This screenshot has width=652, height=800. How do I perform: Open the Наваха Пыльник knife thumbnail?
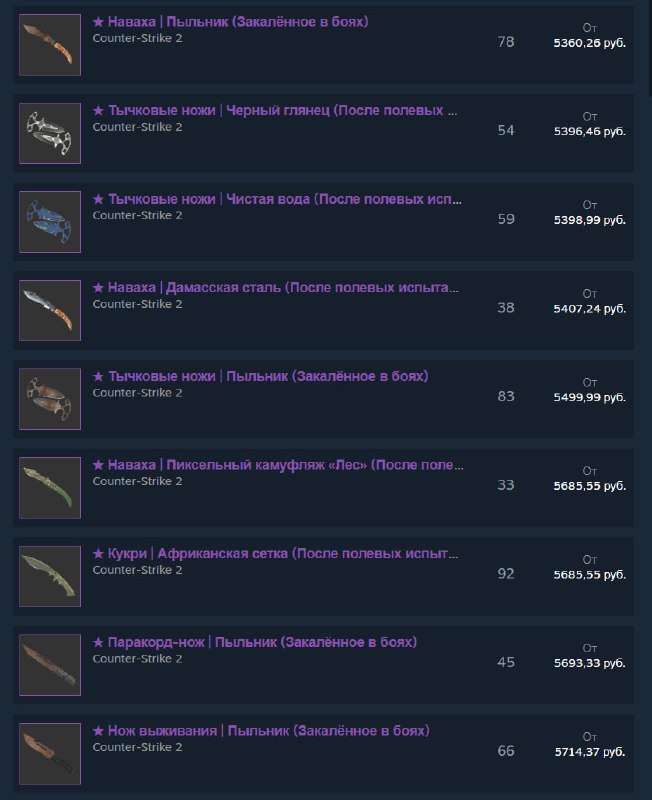coord(50,45)
